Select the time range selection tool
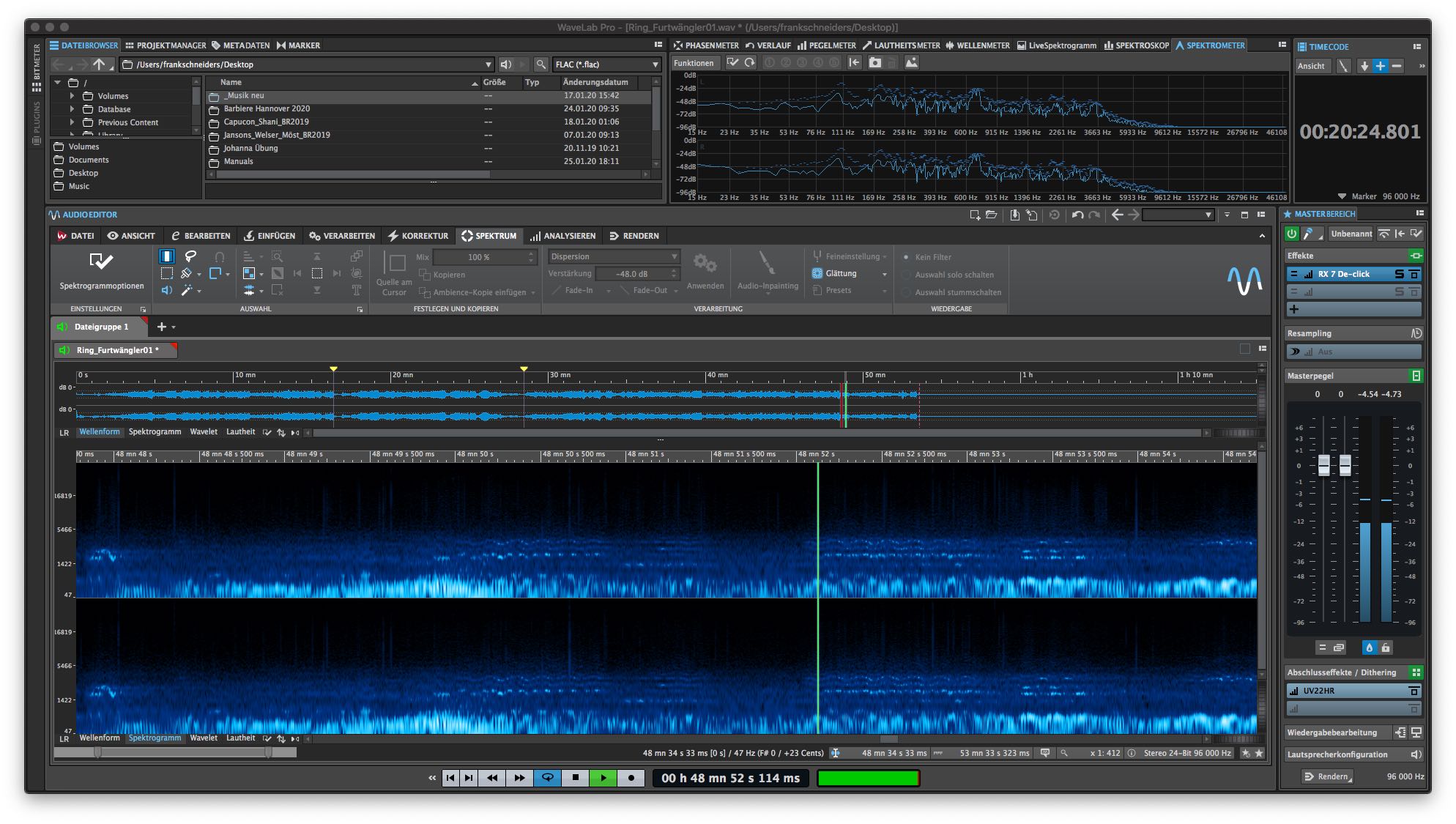The height and width of the screenshot is (824, 1456). [x=167, y=256]
